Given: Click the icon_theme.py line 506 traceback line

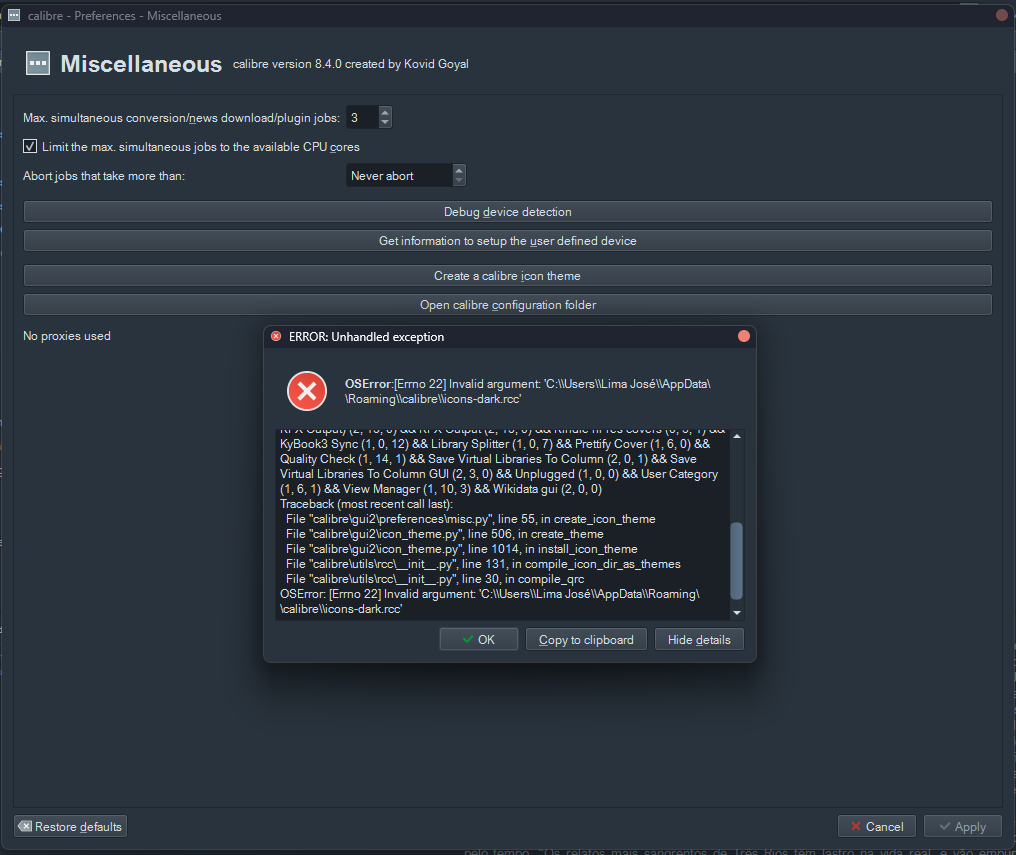Looking at the screenshot, I should click(444, 534).
